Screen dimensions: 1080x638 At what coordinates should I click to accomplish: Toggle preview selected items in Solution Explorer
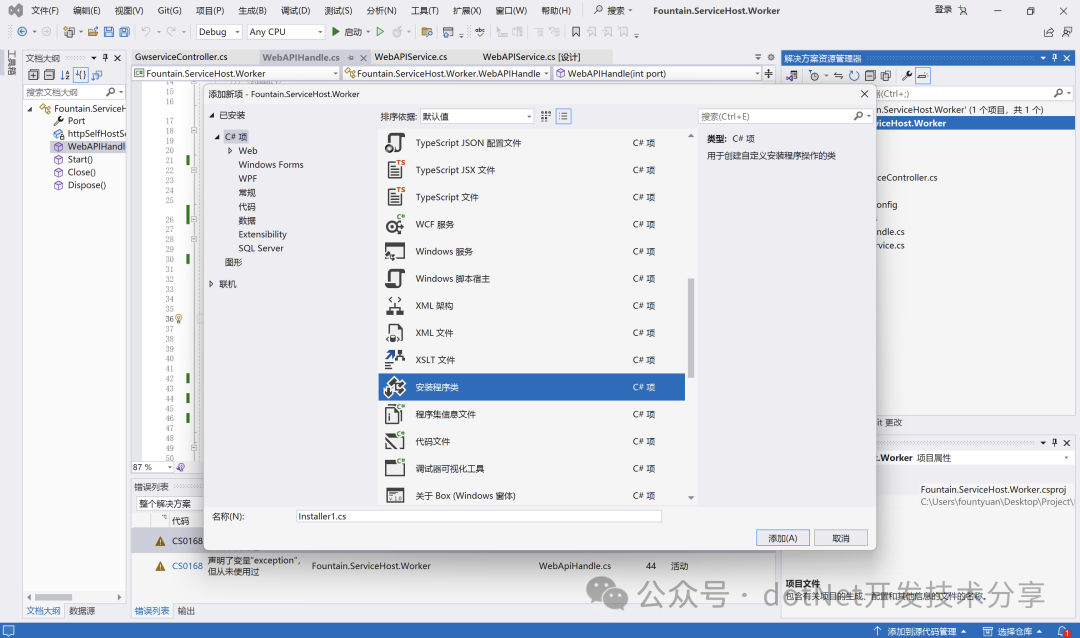tap(923, 76)
